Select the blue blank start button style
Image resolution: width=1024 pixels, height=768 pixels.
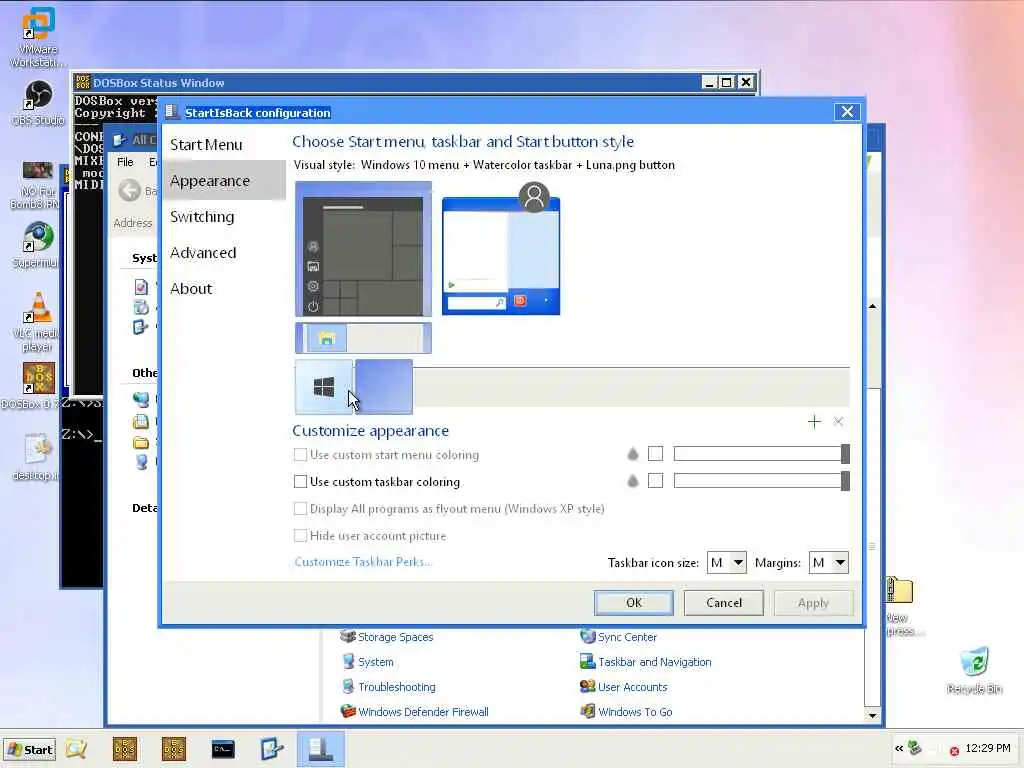click(384, 387)
